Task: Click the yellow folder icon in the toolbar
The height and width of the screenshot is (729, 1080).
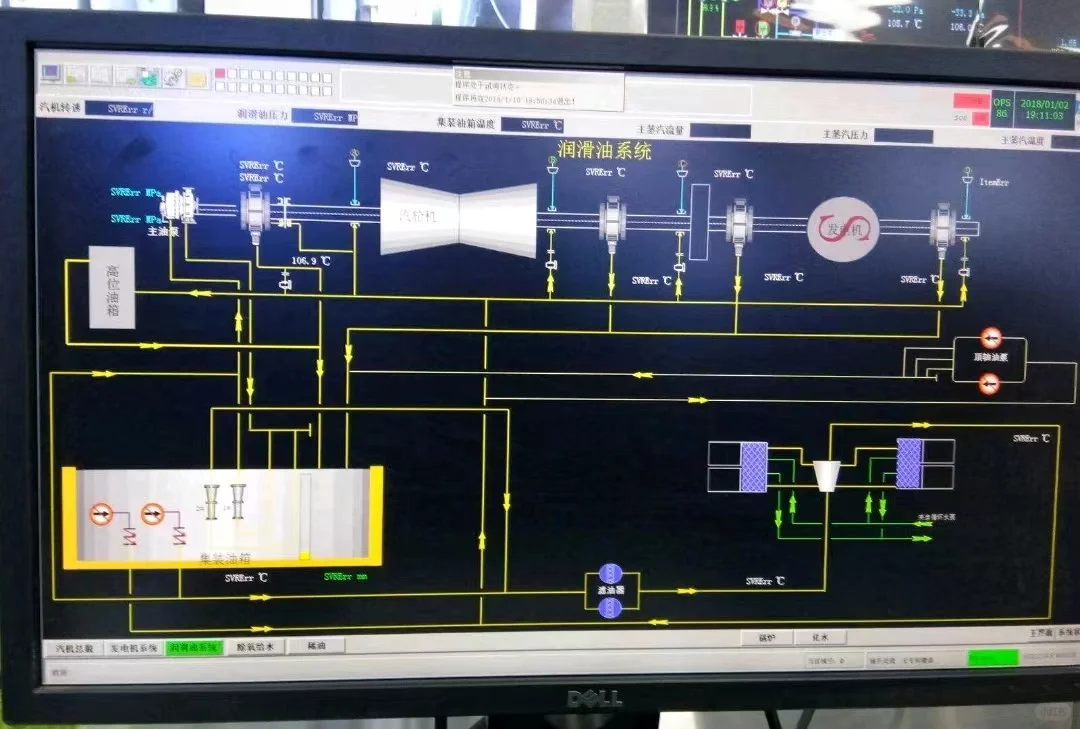Action: pyautogui.click(x=198, y=79)
